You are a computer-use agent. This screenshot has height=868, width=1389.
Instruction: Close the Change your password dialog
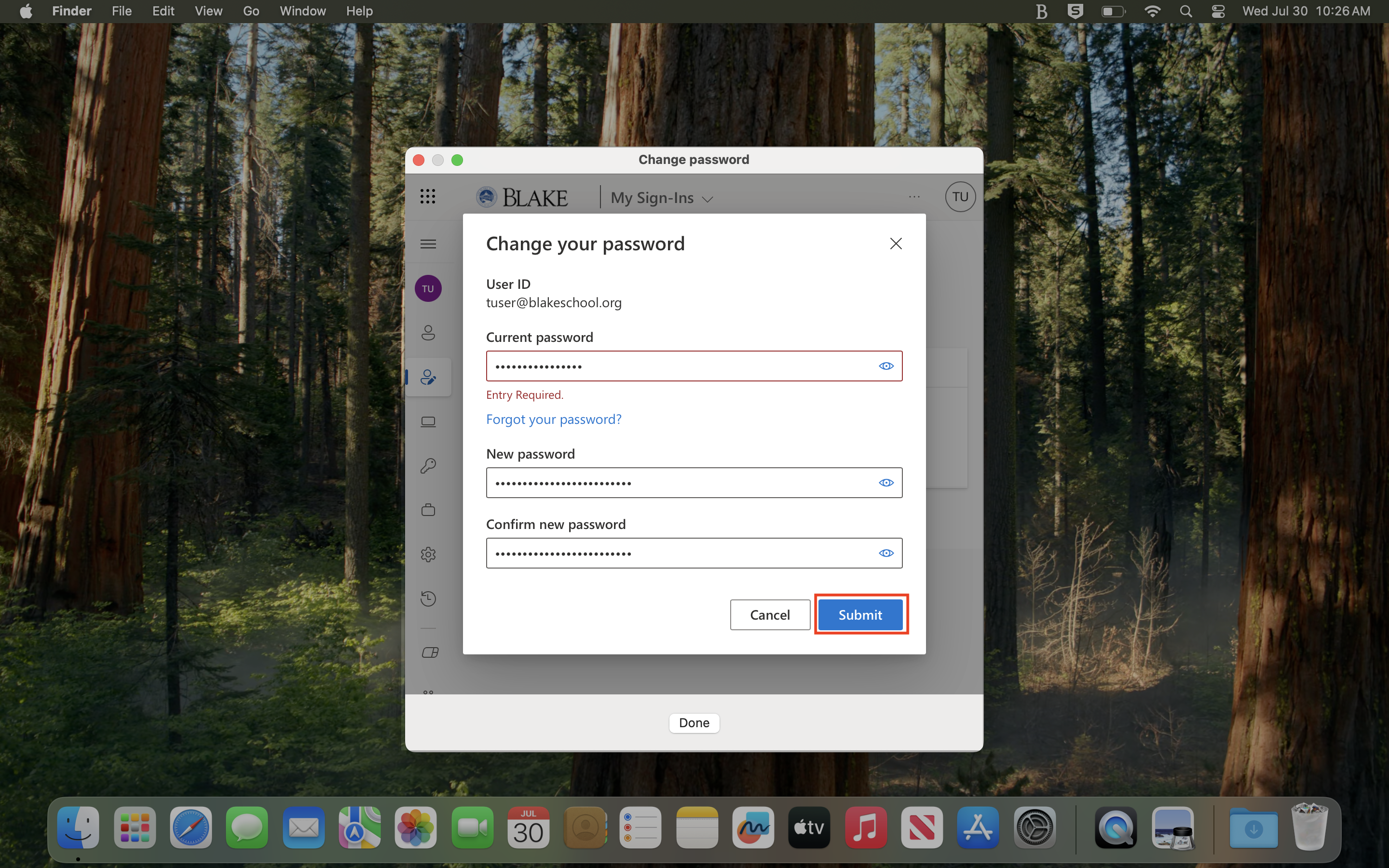[x=896, y=244]
